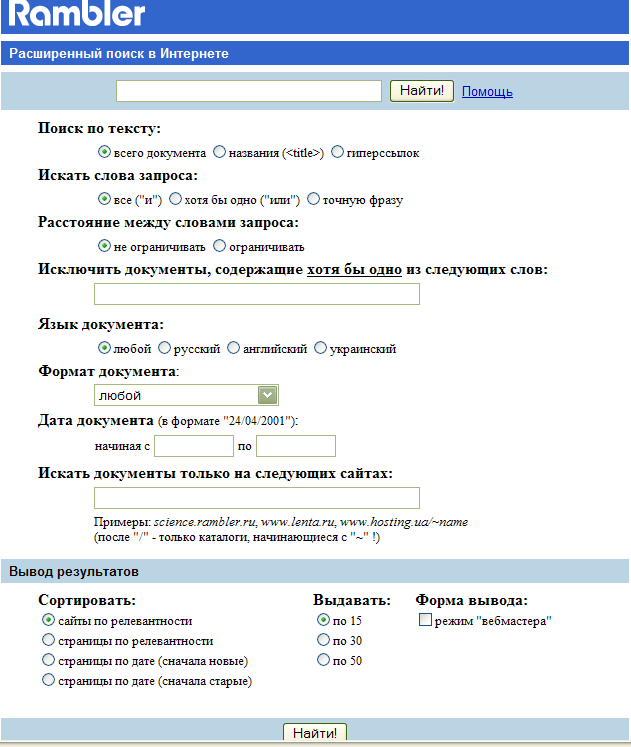Select 'хотя бы одно ("или")' radio option
Image resolution: width=631 pixels, height=747 pixels.
[x=175, y=199]
